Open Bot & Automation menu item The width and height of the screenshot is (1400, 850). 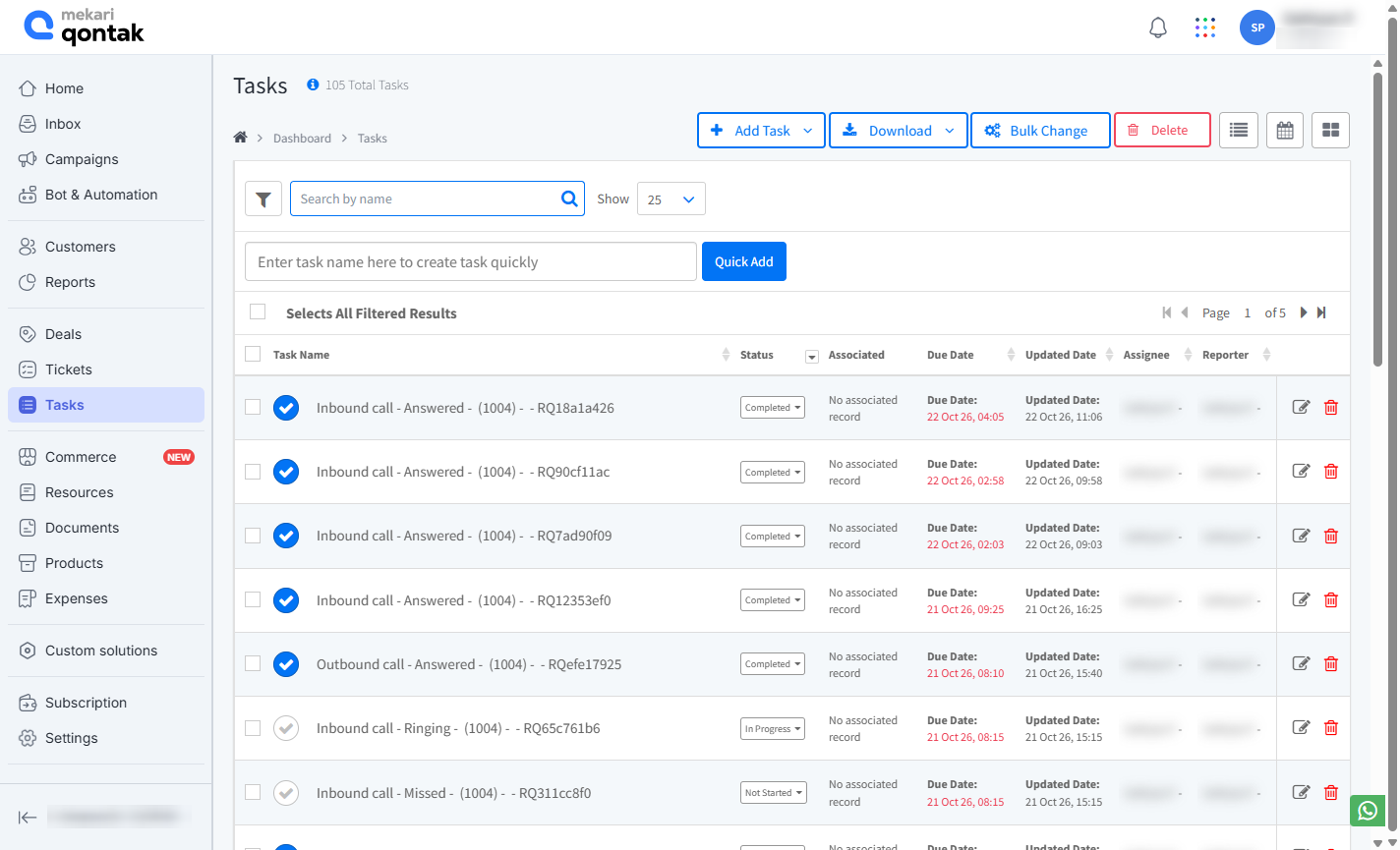click(x=106, y=195)
